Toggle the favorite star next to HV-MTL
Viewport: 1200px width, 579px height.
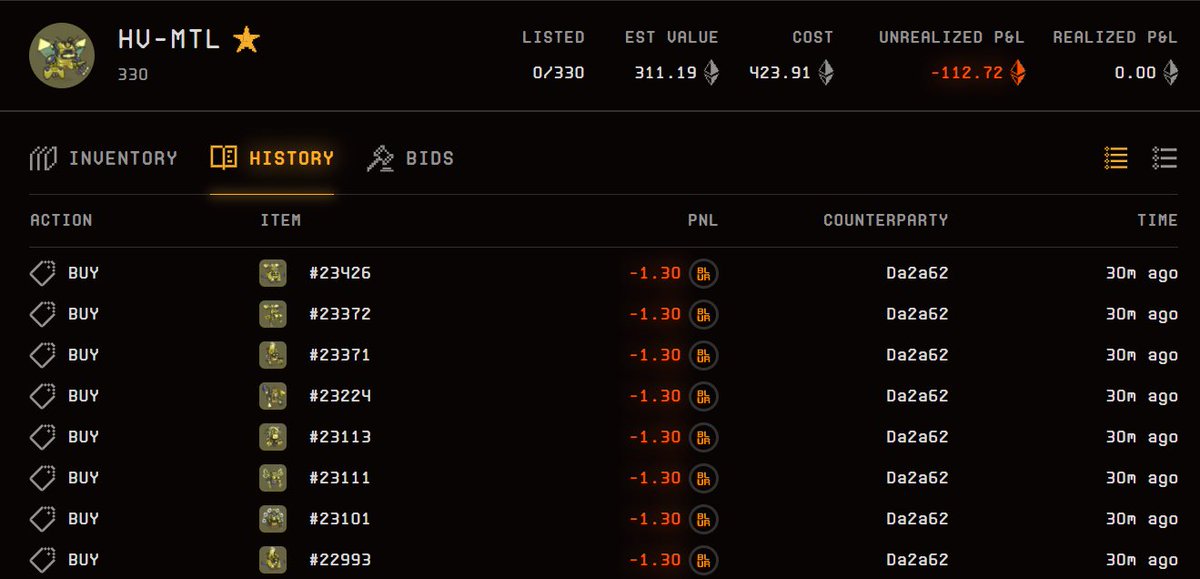[x=246, y=40]
